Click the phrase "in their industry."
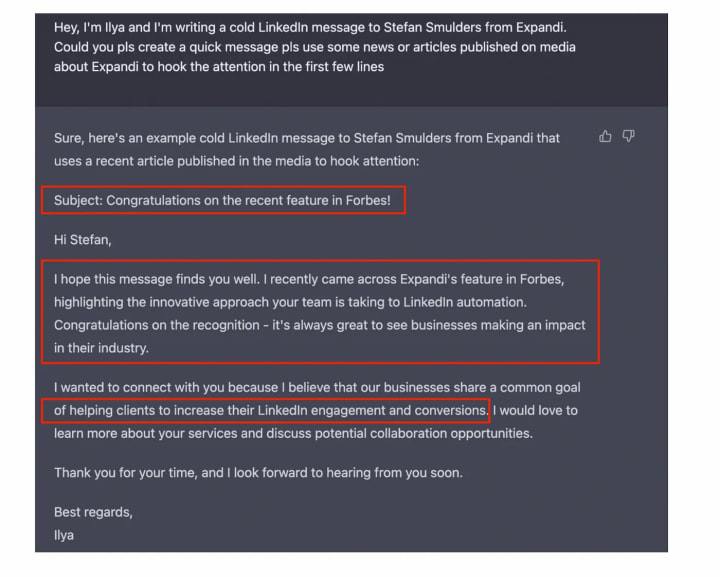Viewport: 720px width, 577px height. click(101, 348)
